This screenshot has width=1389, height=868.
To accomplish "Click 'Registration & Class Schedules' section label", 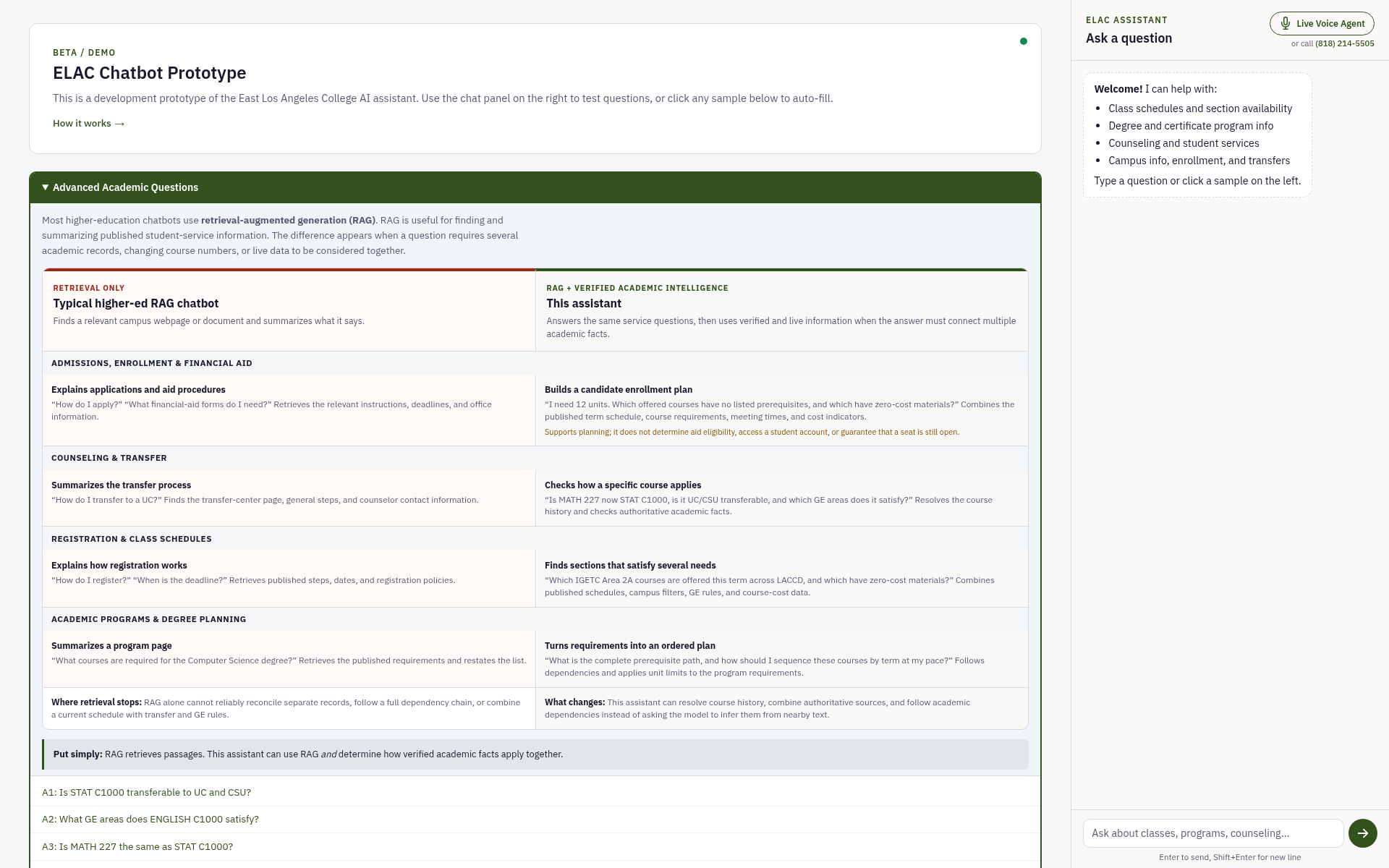I will [x=131, y=540].
